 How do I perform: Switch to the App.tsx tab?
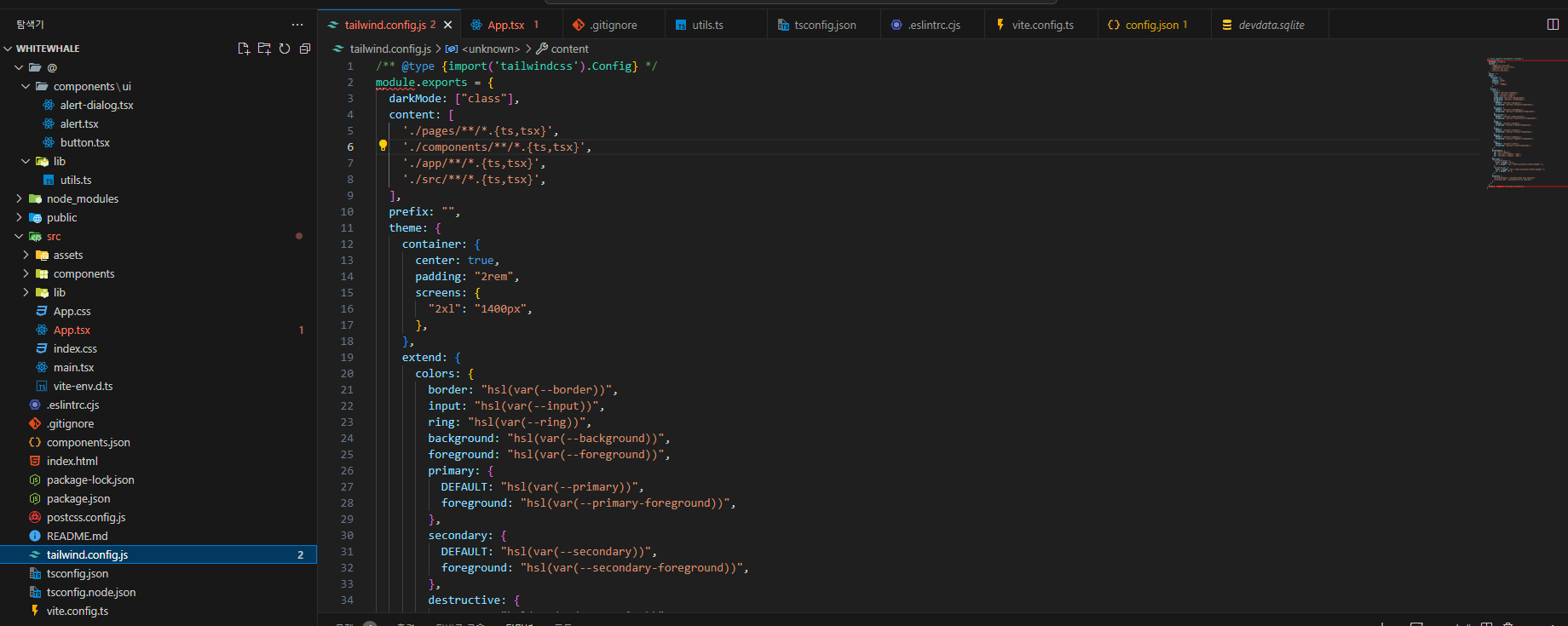pyautogui.click(x=504, y=25)
